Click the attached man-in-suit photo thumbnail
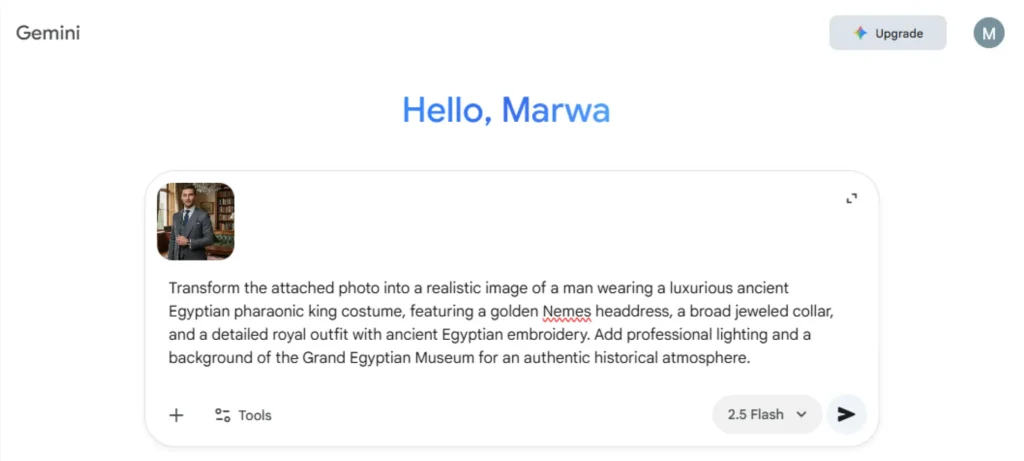The height and width of the screenshot is (461, 1024). coord(196,221)
